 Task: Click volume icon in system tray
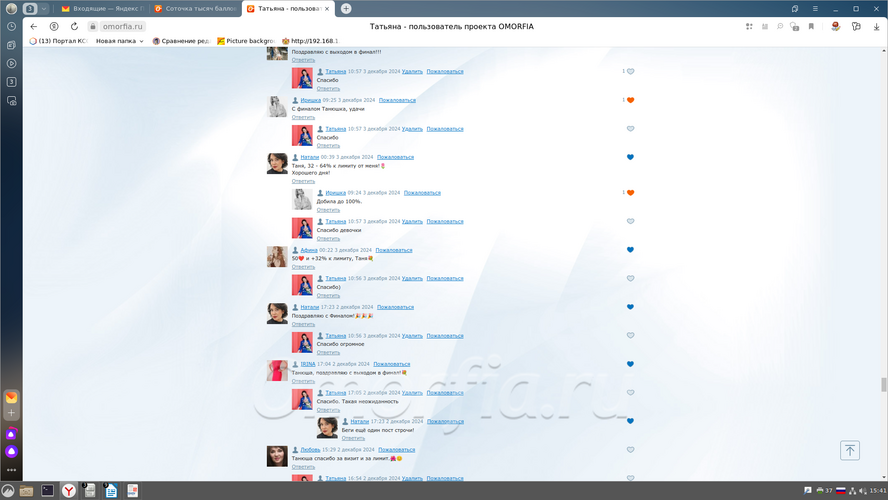[x=863, y=490]
